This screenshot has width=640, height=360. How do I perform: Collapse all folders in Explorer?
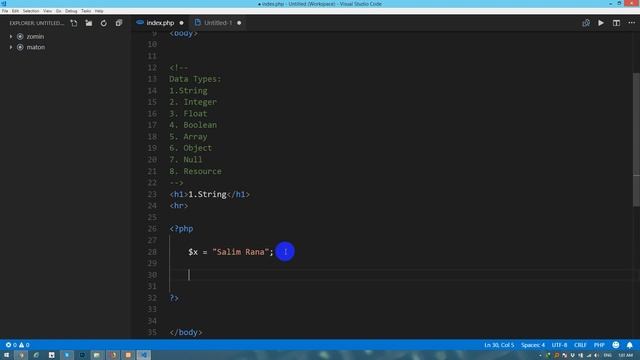(119, 23)
